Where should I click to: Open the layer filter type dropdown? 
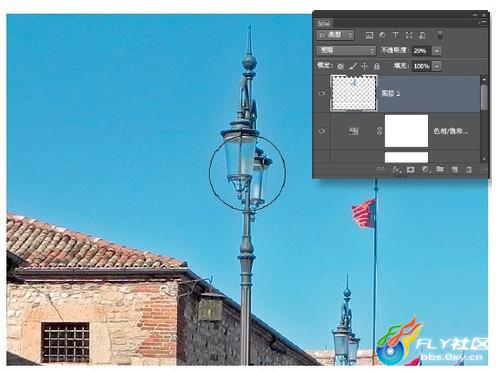tap(336, 35)
